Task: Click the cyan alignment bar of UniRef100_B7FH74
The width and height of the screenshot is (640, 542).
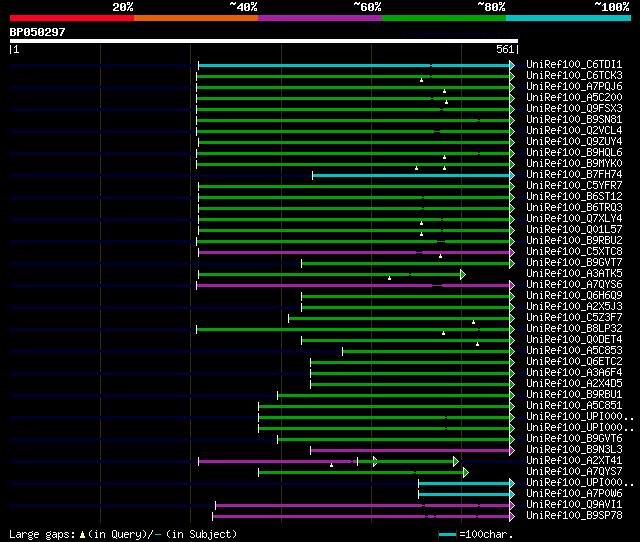Action: point(411,175)
